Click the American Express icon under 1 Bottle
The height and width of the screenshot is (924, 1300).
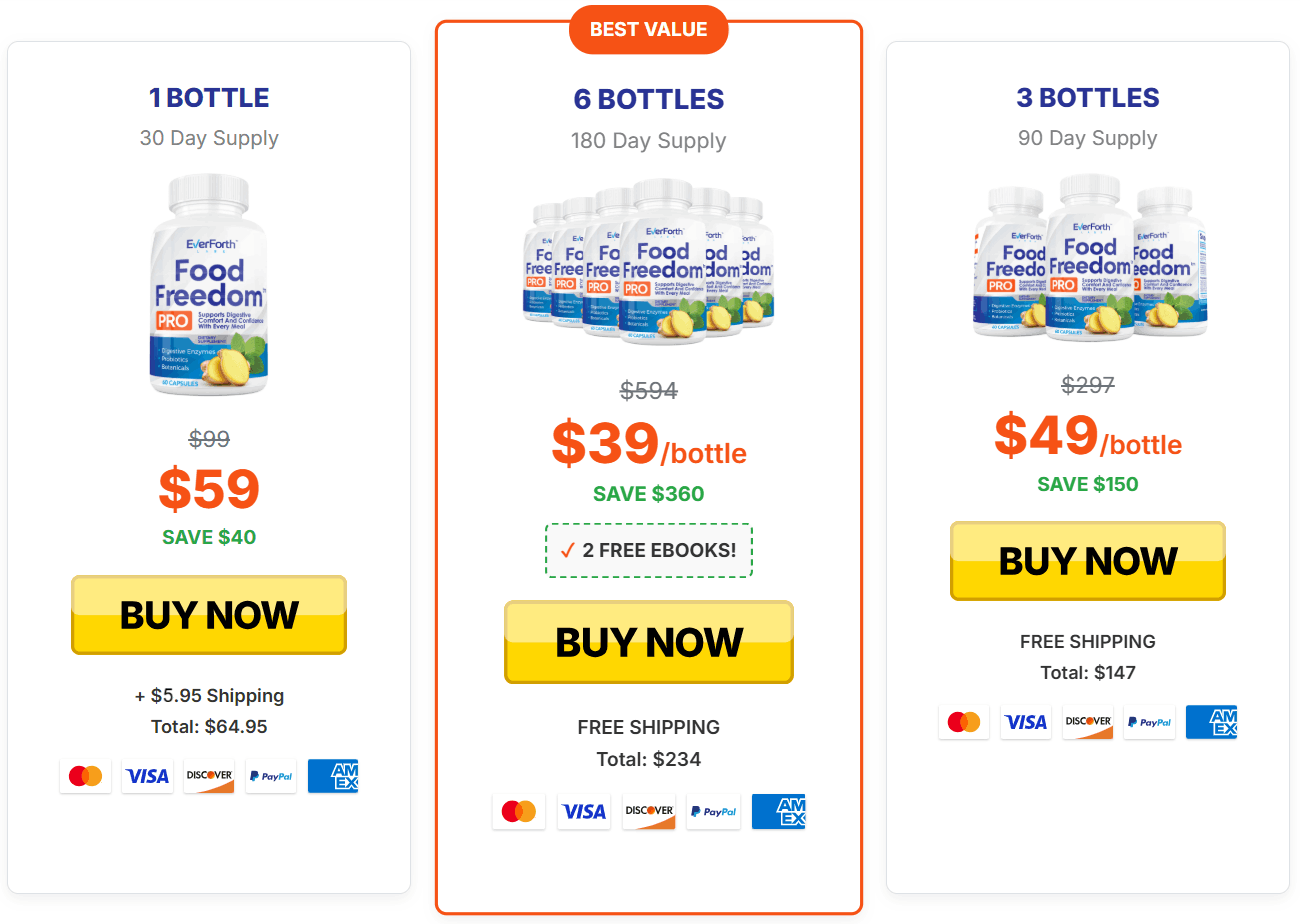[x=333, y=776]
